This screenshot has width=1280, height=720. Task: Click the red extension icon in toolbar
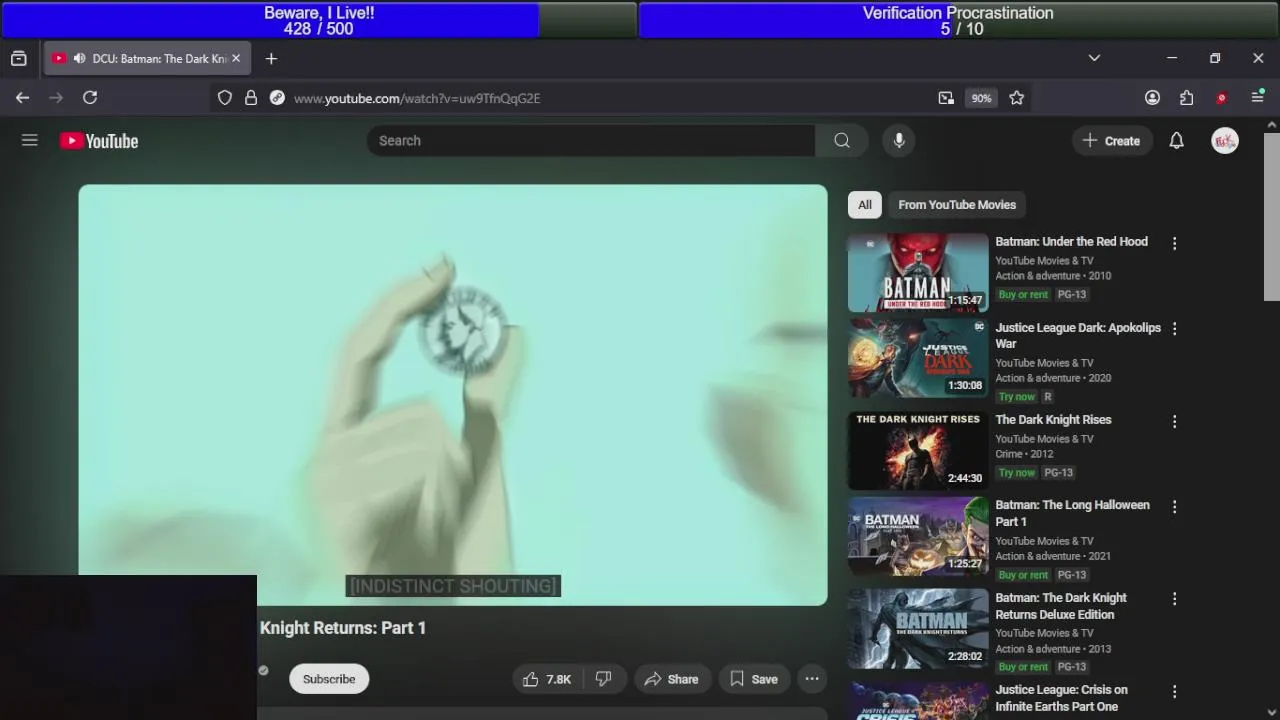pos(1221,98)
